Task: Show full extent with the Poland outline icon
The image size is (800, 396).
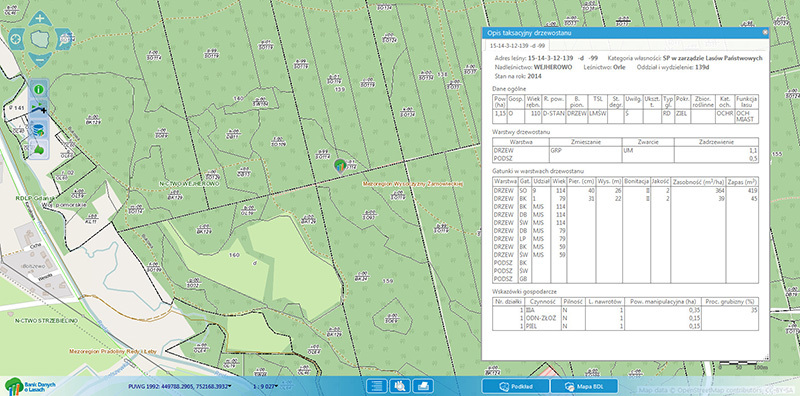Action: pos(40,39)
